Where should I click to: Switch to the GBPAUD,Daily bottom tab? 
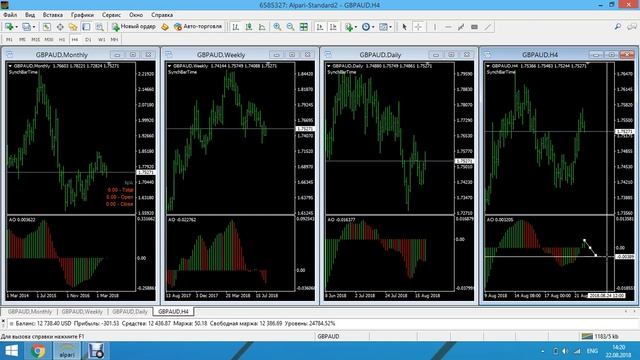tap(130, 311)
